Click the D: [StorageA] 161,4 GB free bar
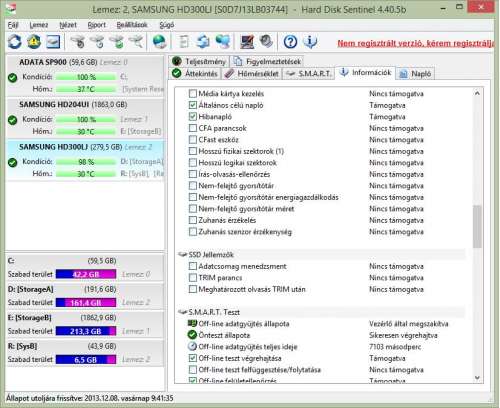 [x=86, y=302]
